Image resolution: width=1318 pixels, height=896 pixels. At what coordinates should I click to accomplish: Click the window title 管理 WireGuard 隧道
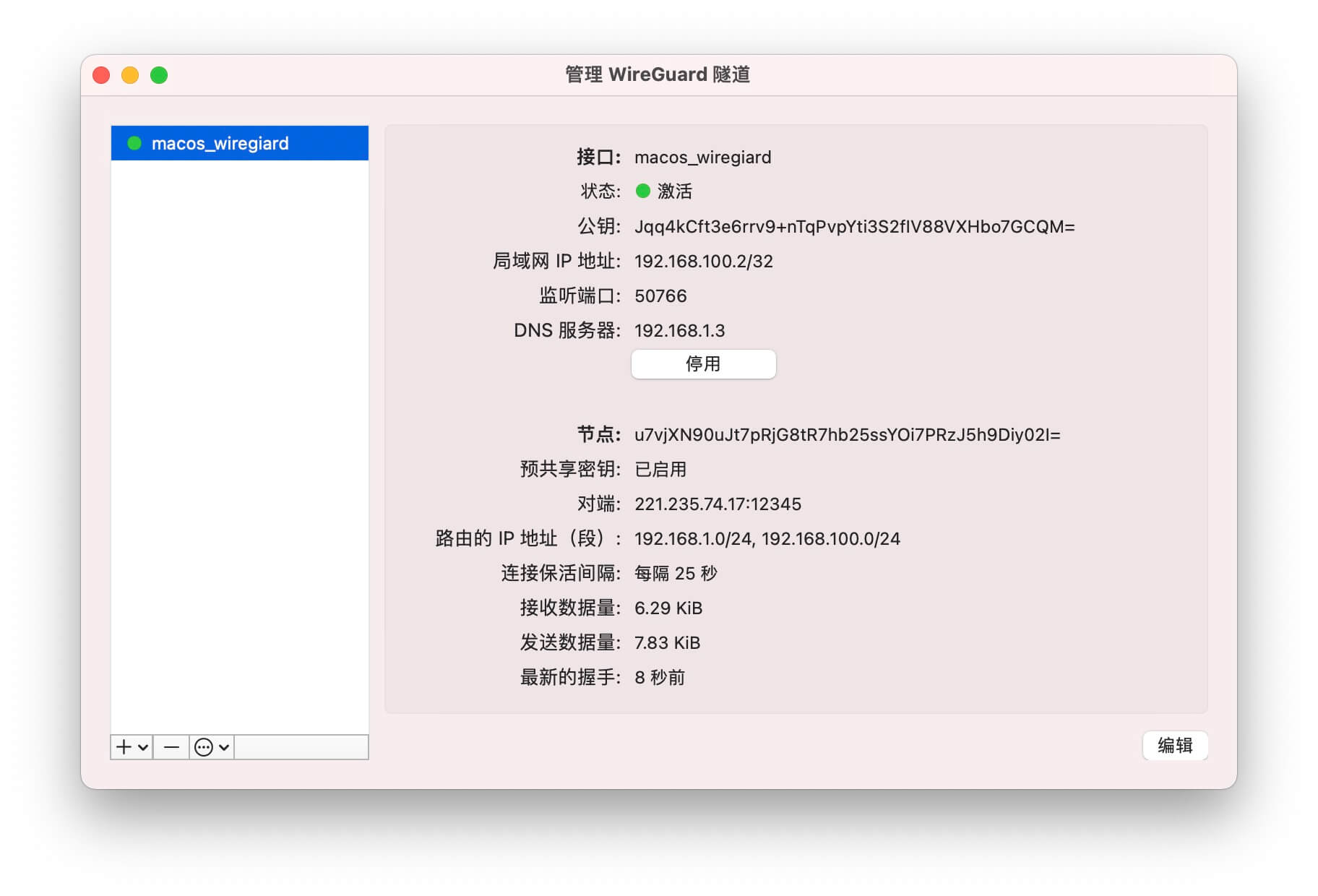point(658,74)
